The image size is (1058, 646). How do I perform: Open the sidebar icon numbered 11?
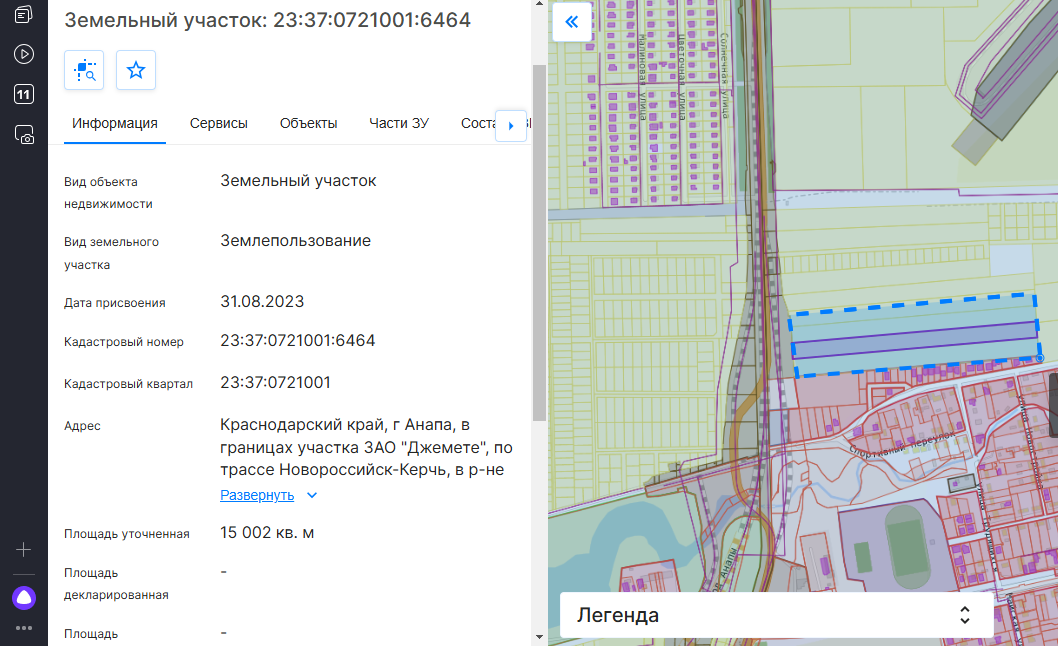pyautogui.click(x=24, y=95)
